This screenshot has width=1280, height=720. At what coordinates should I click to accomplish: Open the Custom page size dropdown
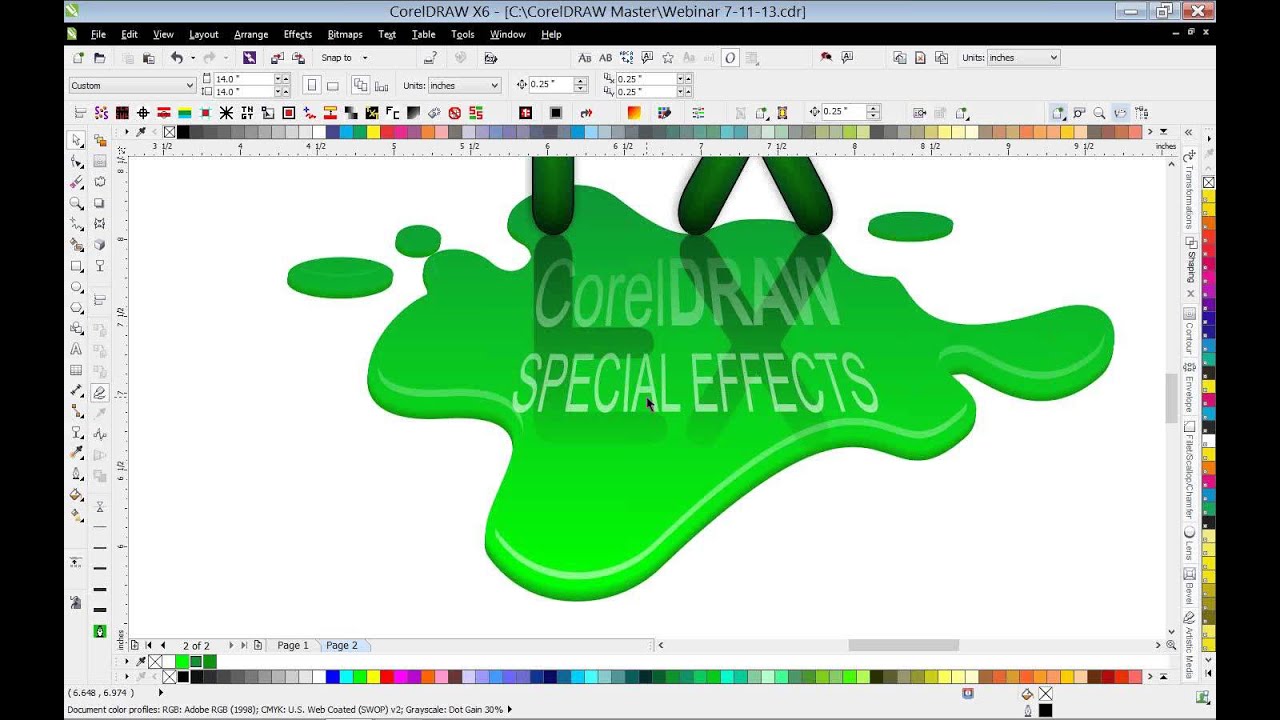132,85
